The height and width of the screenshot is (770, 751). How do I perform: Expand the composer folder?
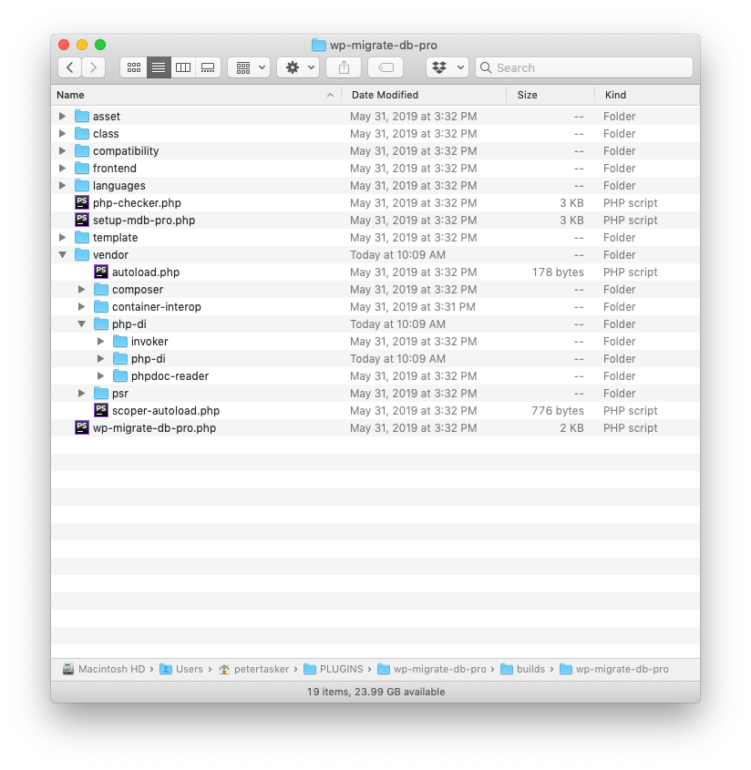click(82, 290)
